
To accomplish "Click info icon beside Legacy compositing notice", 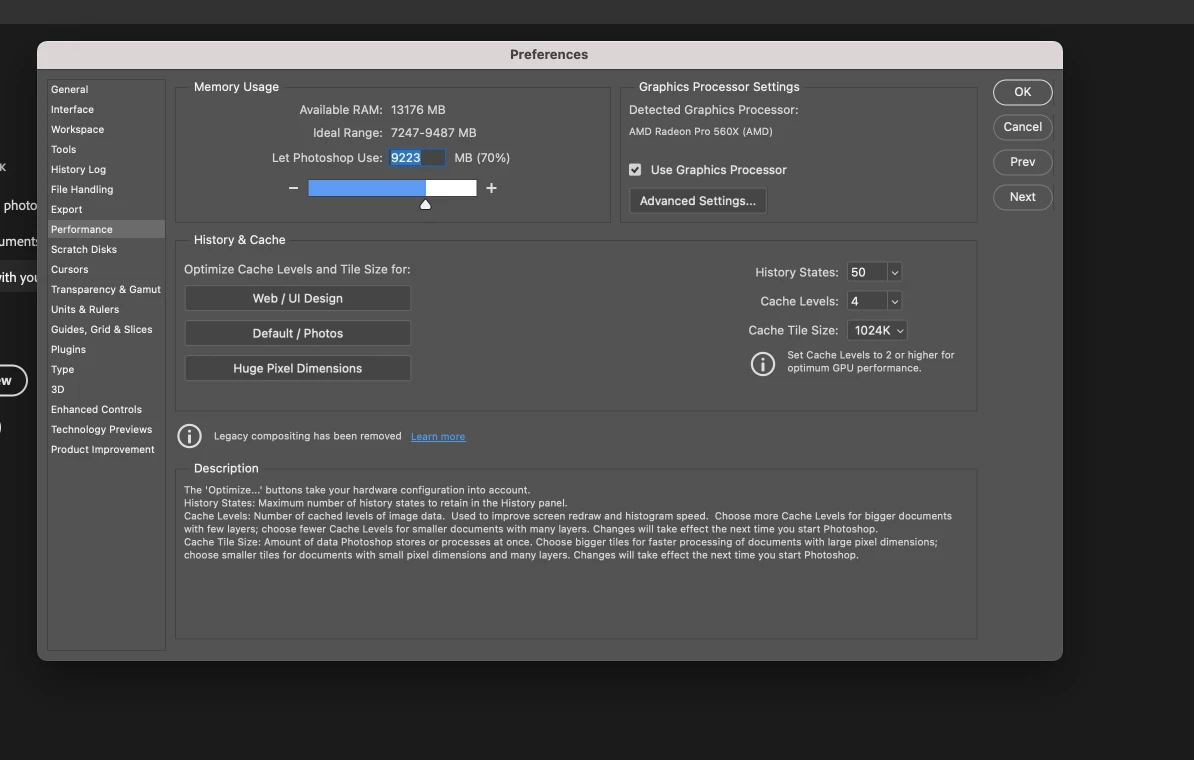I will 190,436.
